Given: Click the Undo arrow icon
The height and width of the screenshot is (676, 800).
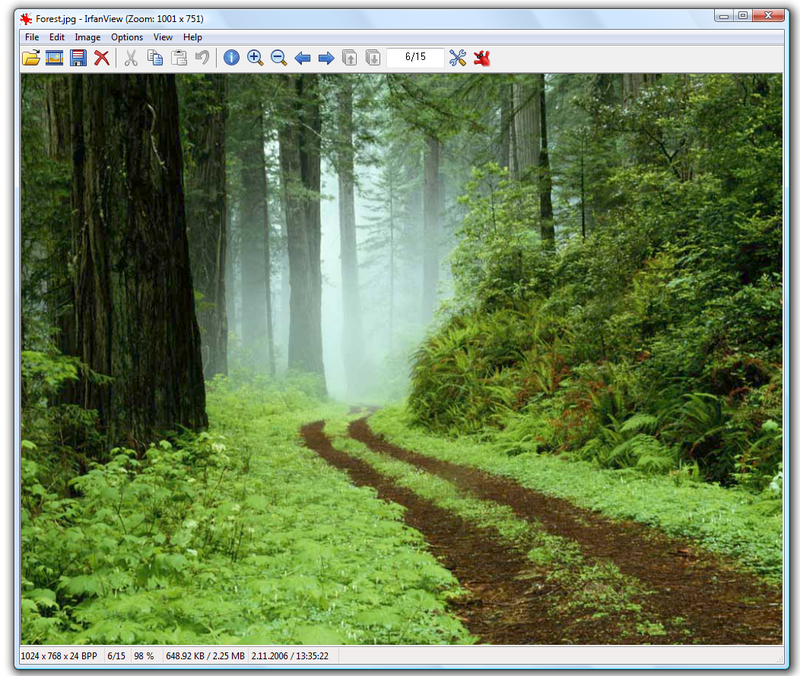Looking at the screenshot, I should pos(203,58).
